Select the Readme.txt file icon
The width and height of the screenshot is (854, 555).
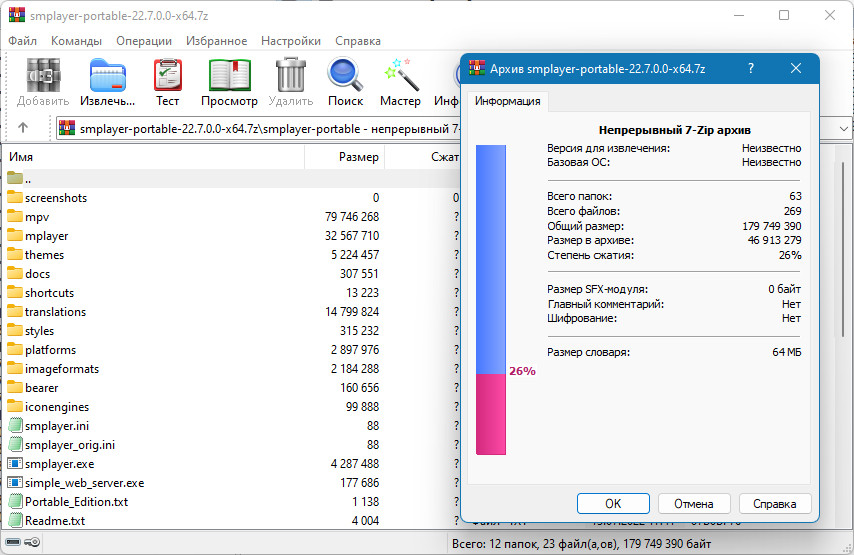[x=15, y=520]
